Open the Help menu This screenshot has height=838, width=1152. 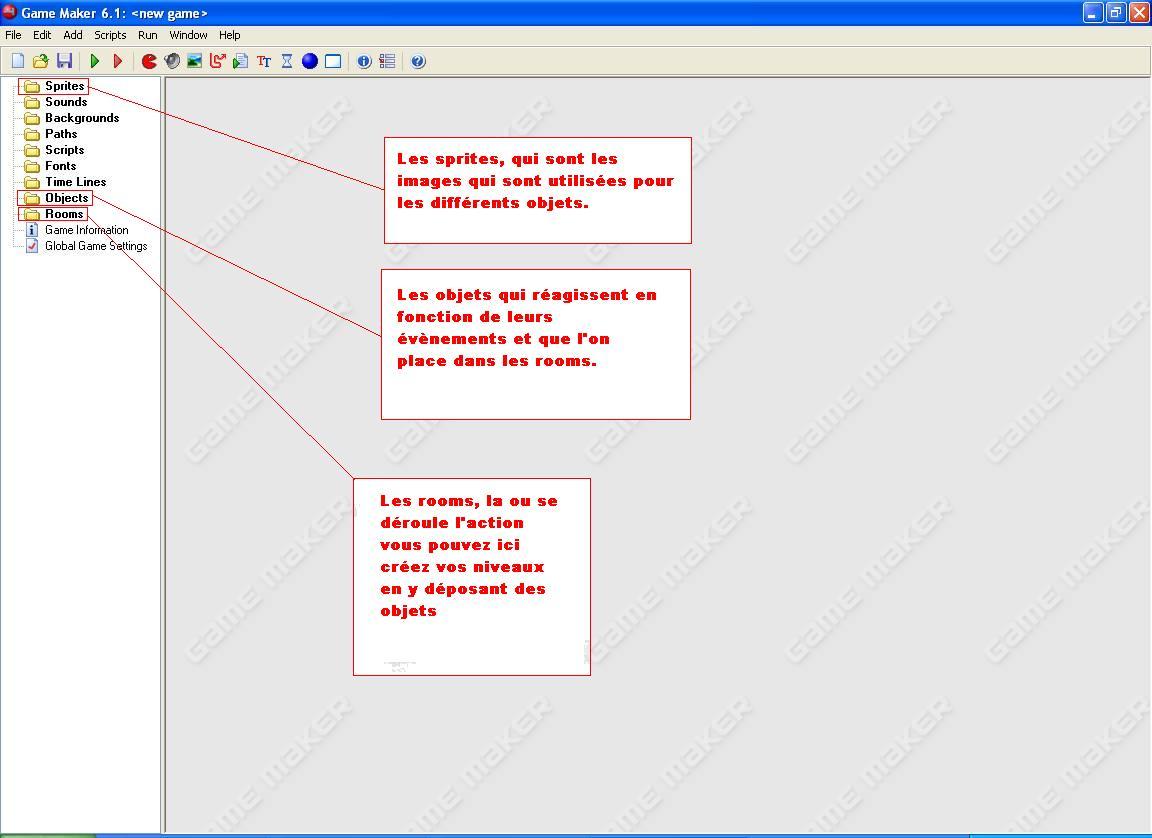point(229,35)
